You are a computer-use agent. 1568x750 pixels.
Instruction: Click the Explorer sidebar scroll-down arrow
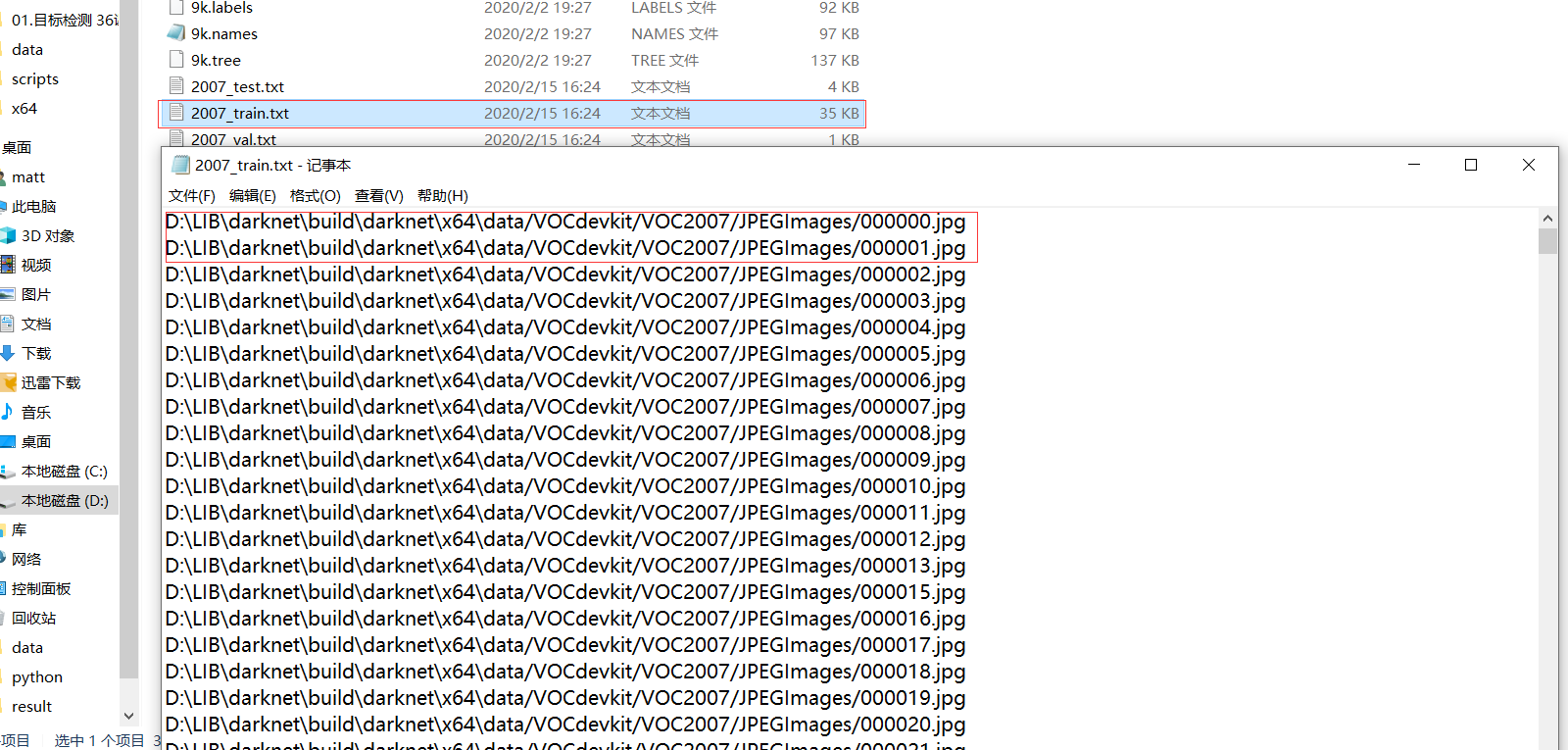pyautogui.click(x=128, y=716)
